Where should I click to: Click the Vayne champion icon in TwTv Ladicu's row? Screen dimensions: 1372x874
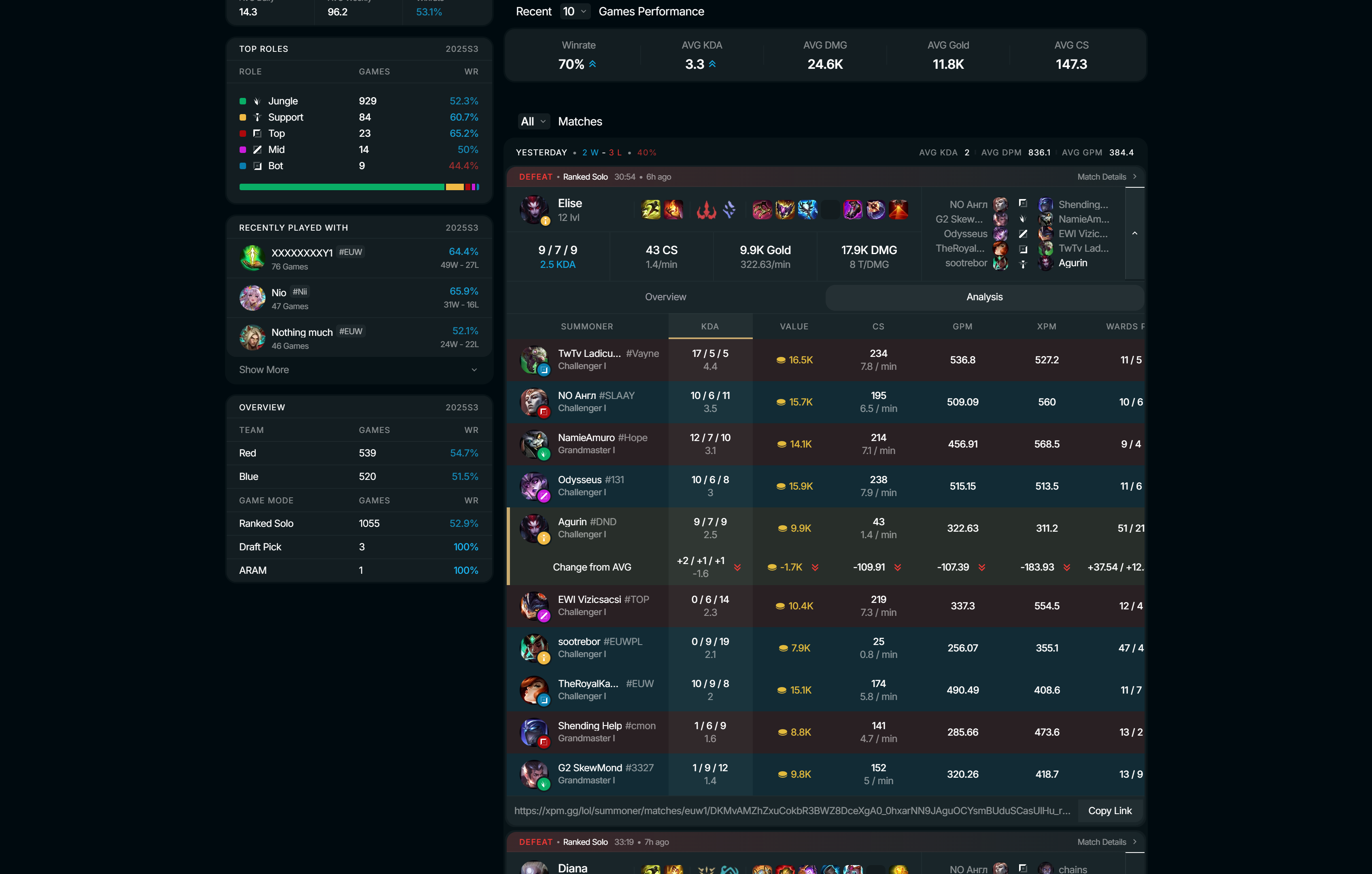click(x=535, y=360)
